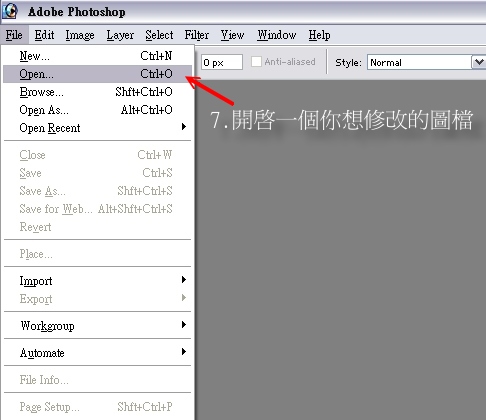
Task: Open the Layer menu
Action: 120,35
